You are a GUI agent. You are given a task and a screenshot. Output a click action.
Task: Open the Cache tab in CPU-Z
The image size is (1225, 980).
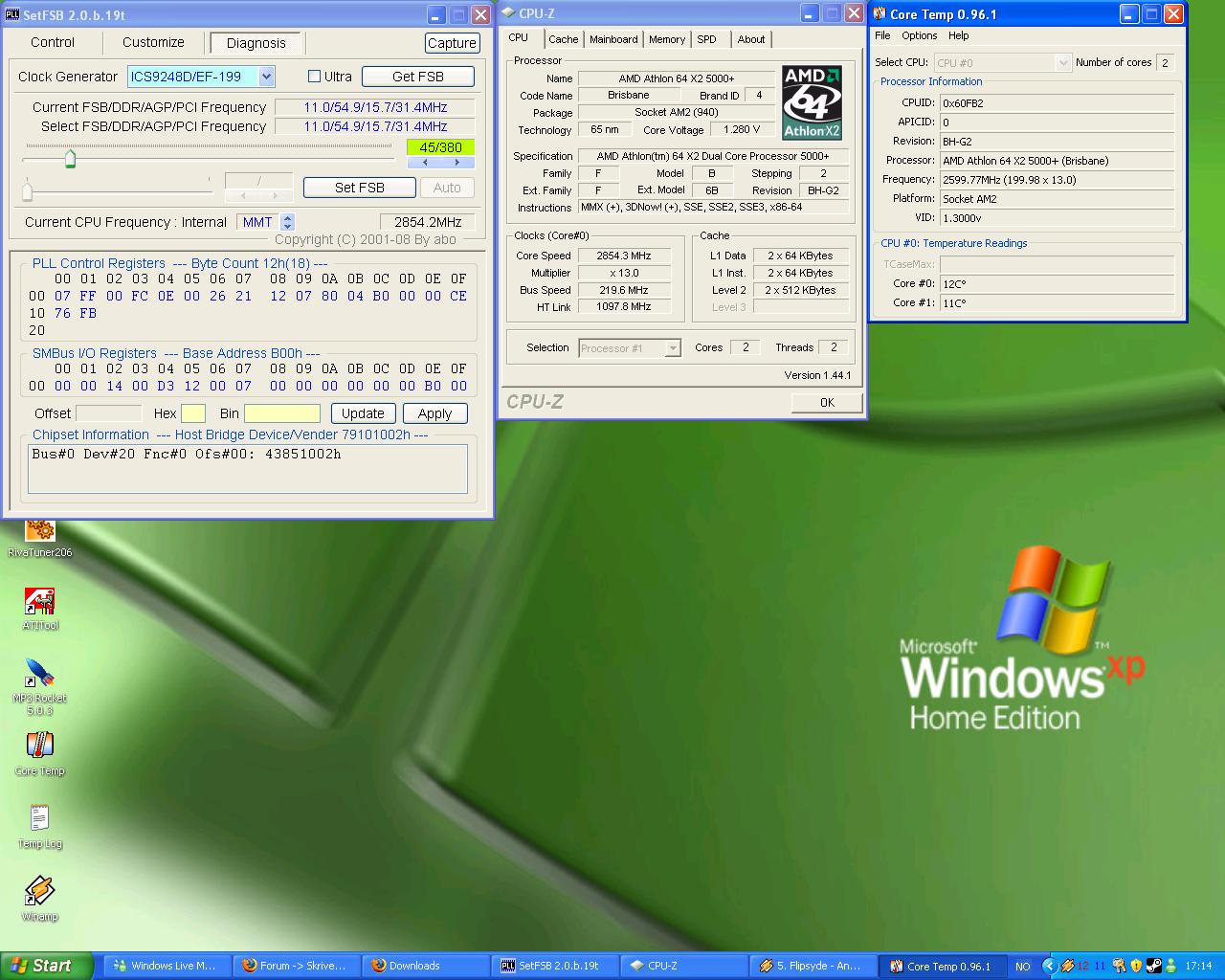pyautogui.click(x=563, y=39)
